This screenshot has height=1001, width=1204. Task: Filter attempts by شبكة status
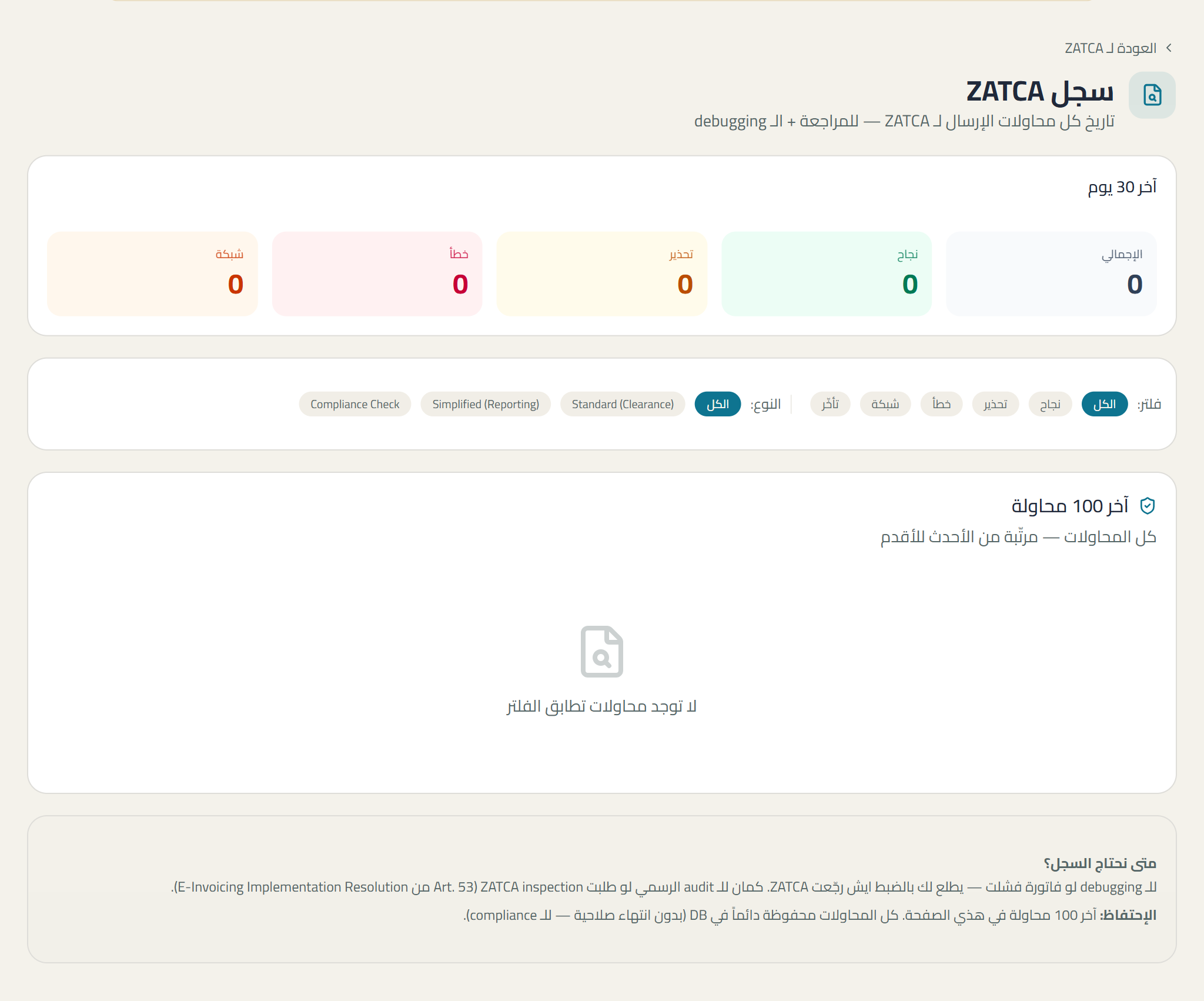point(885,404)
